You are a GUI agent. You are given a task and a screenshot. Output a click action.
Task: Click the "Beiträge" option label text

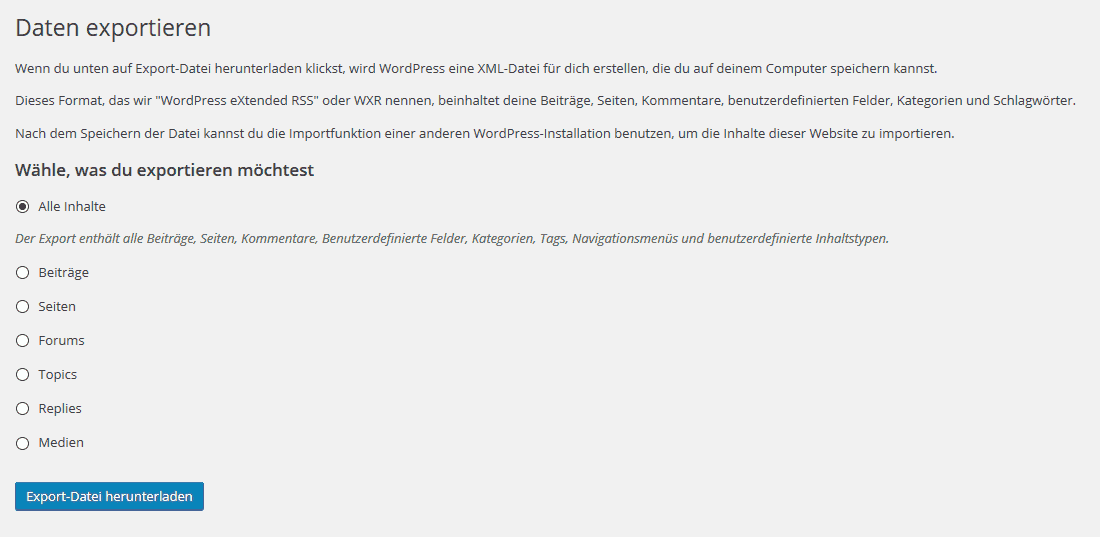point(63,273)
